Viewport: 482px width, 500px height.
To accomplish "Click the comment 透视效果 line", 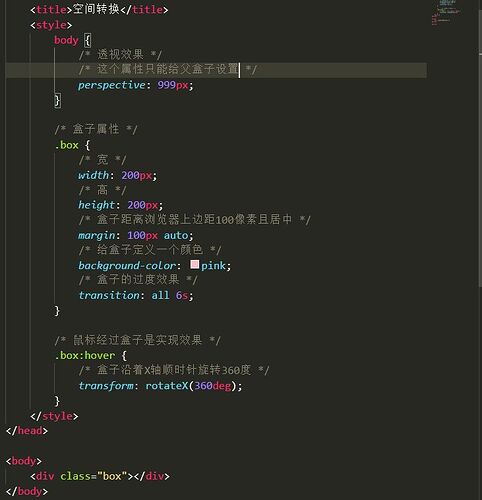I will 120,54.
